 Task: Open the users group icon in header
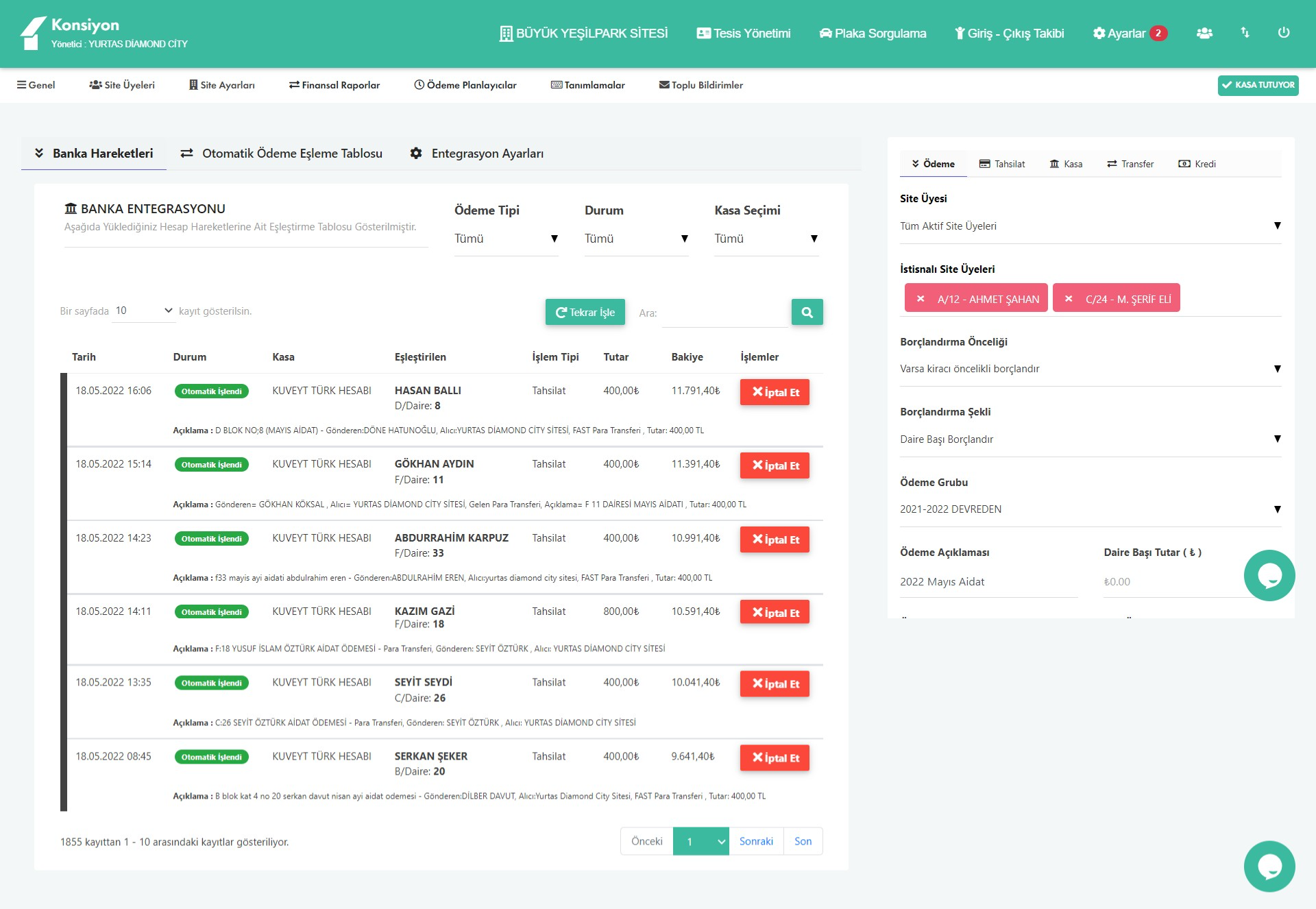pos(1204,33)
